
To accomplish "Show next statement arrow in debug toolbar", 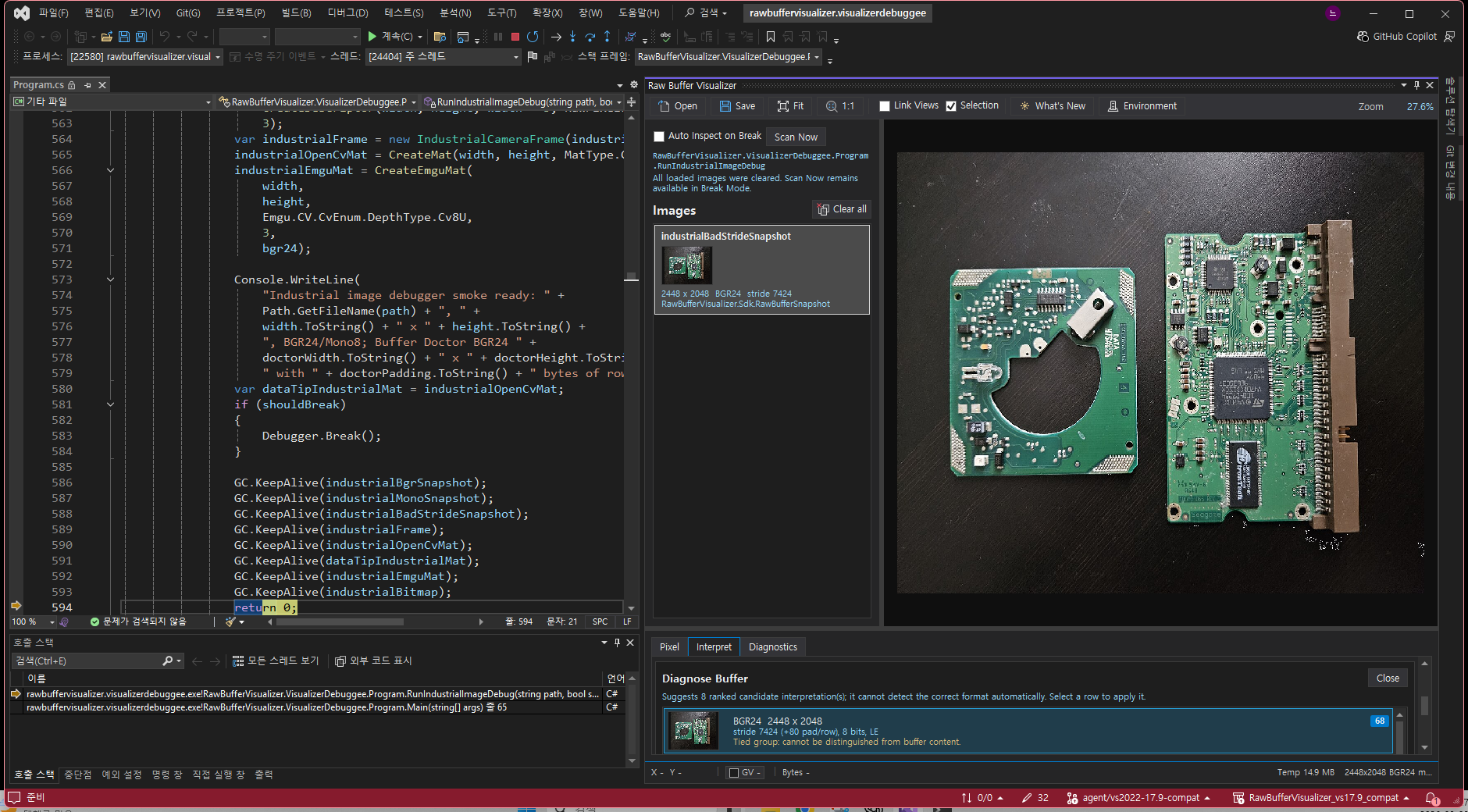I will point(556,37).
